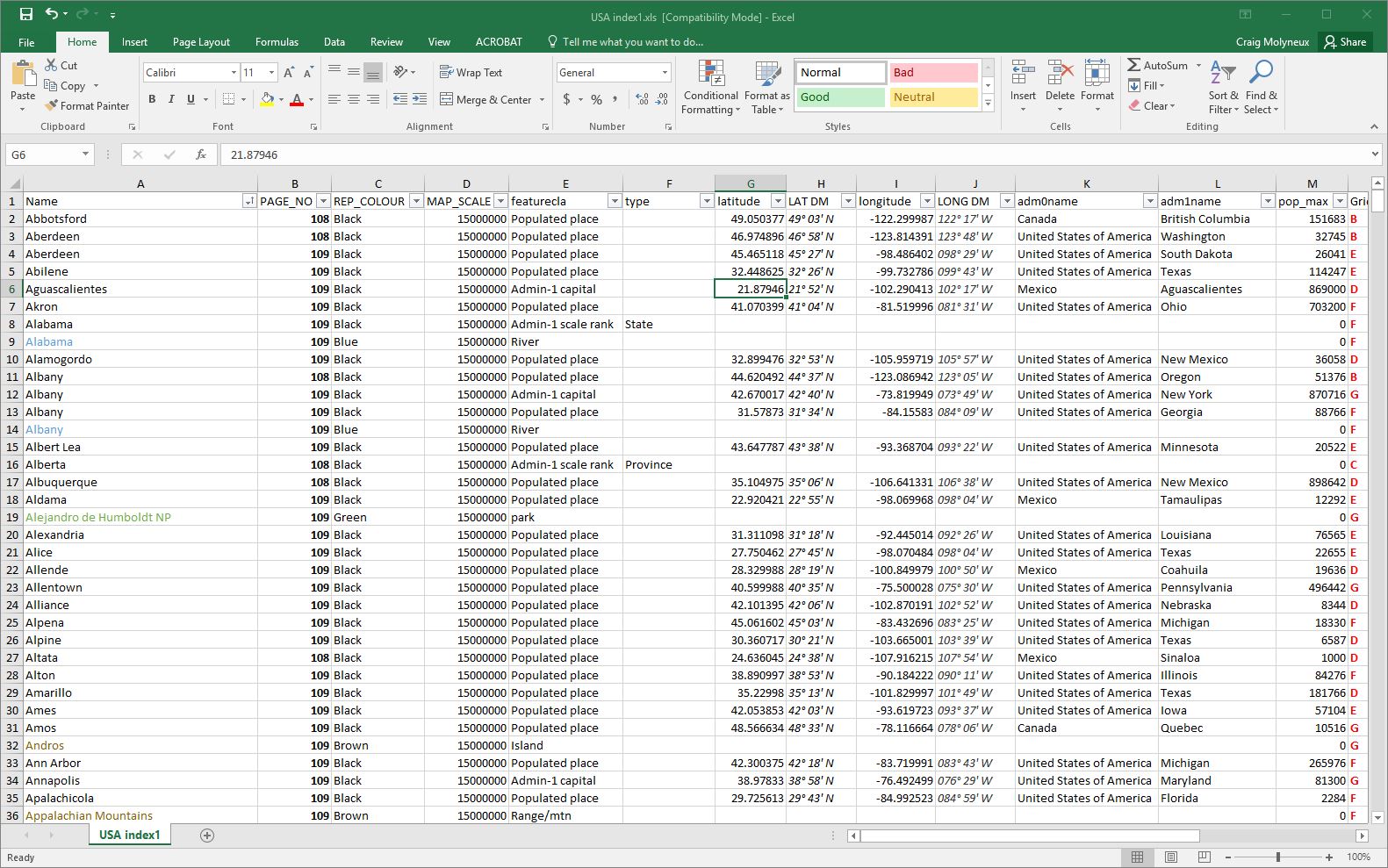Undo the last action
This screenshot has width=1388, height=868.
(52, 14)
